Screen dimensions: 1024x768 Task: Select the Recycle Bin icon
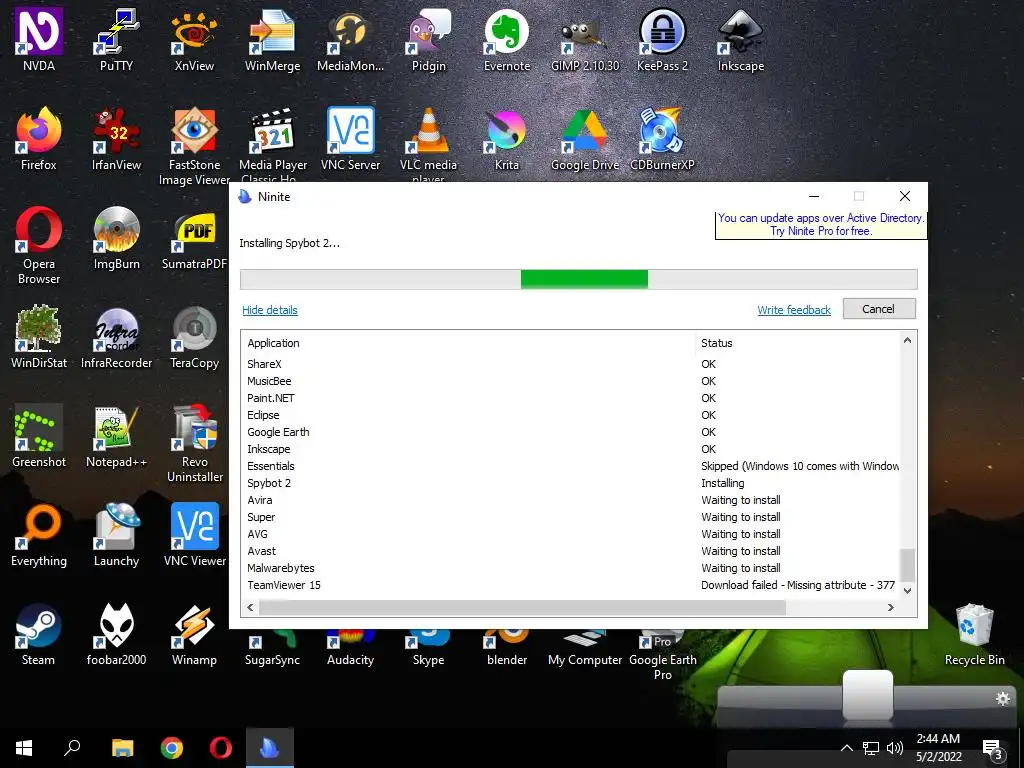(974, 634)
